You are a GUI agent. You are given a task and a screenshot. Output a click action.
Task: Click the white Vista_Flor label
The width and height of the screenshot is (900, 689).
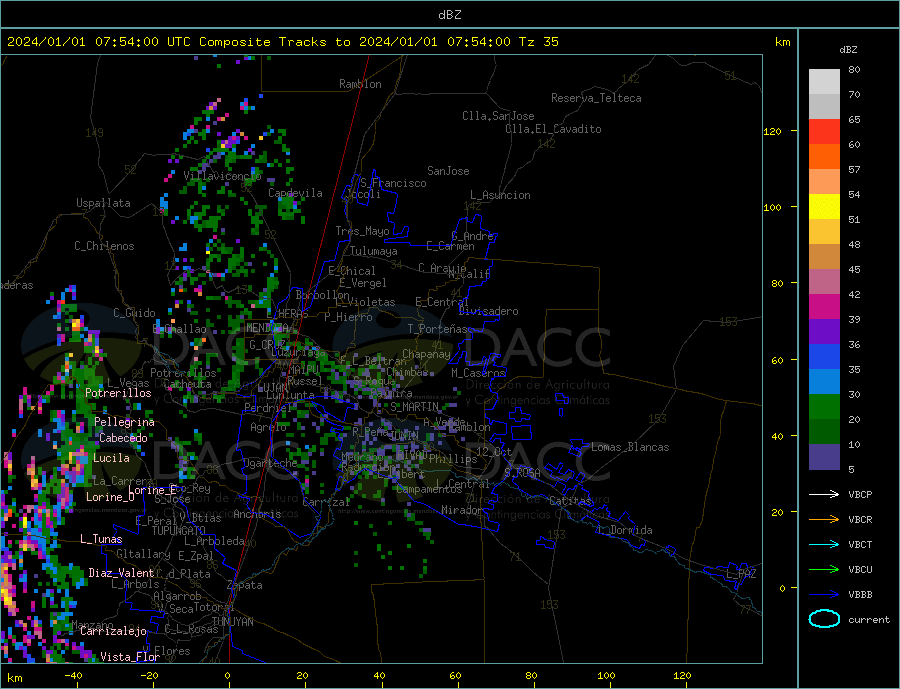coord(130,657)
